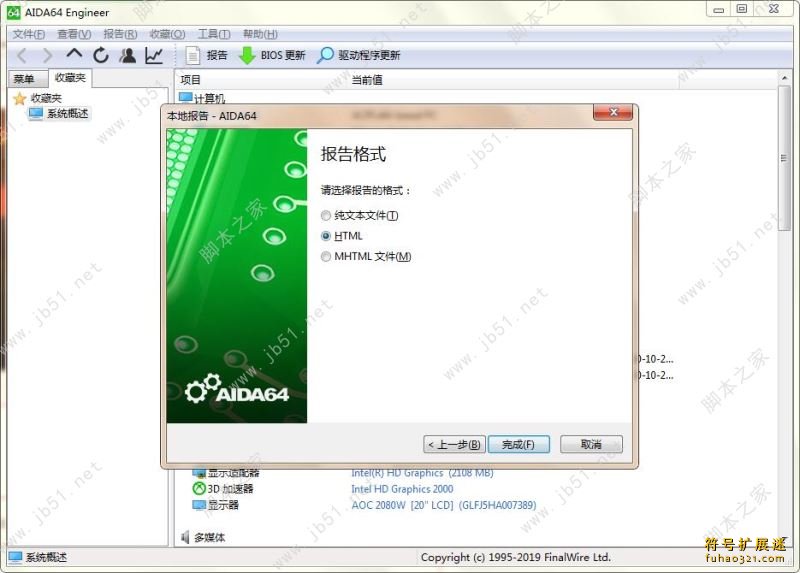The image size is (800, 573).
Task: Click the 上一步 back button in the dialog
Action: pyautogui.click(x=454, y=444)
